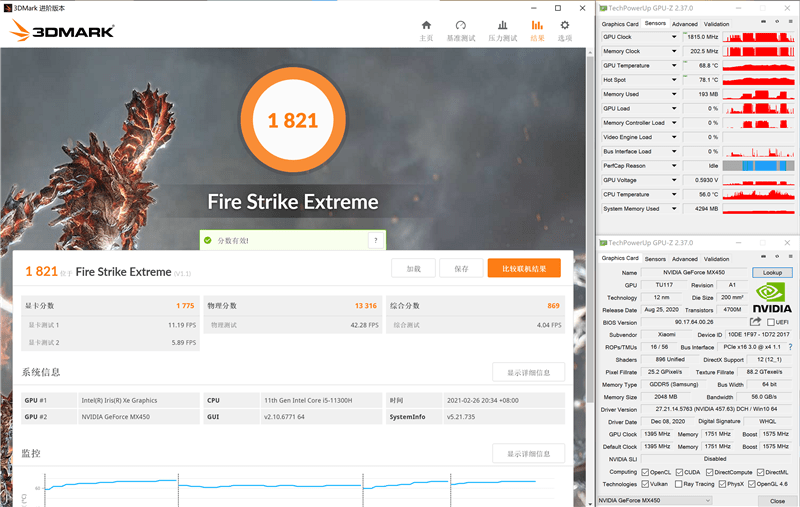Click the BIOS export share icon next to UEFI

(756, 321)
